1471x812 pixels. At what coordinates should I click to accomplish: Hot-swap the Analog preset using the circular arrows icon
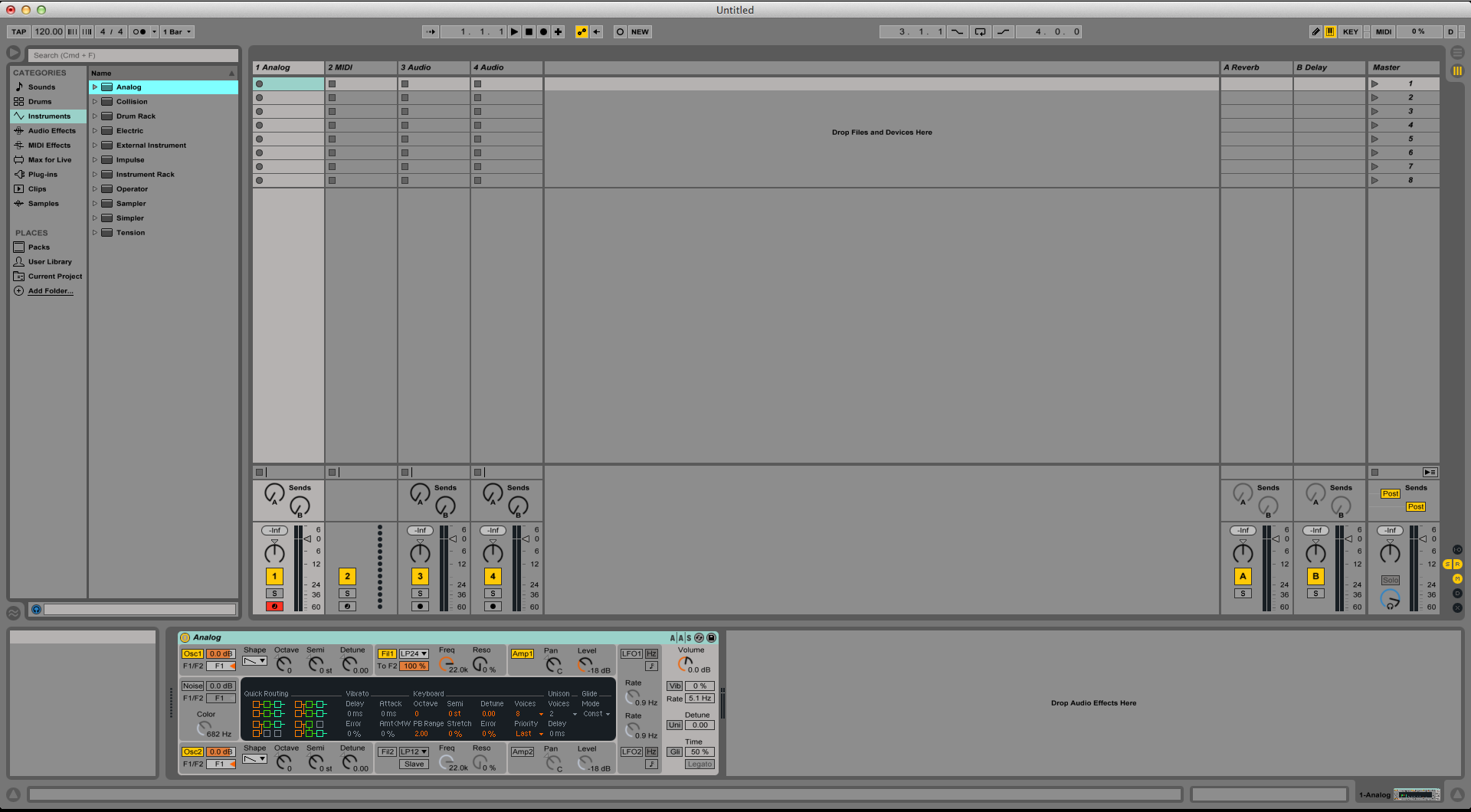[x=699, y=637]
